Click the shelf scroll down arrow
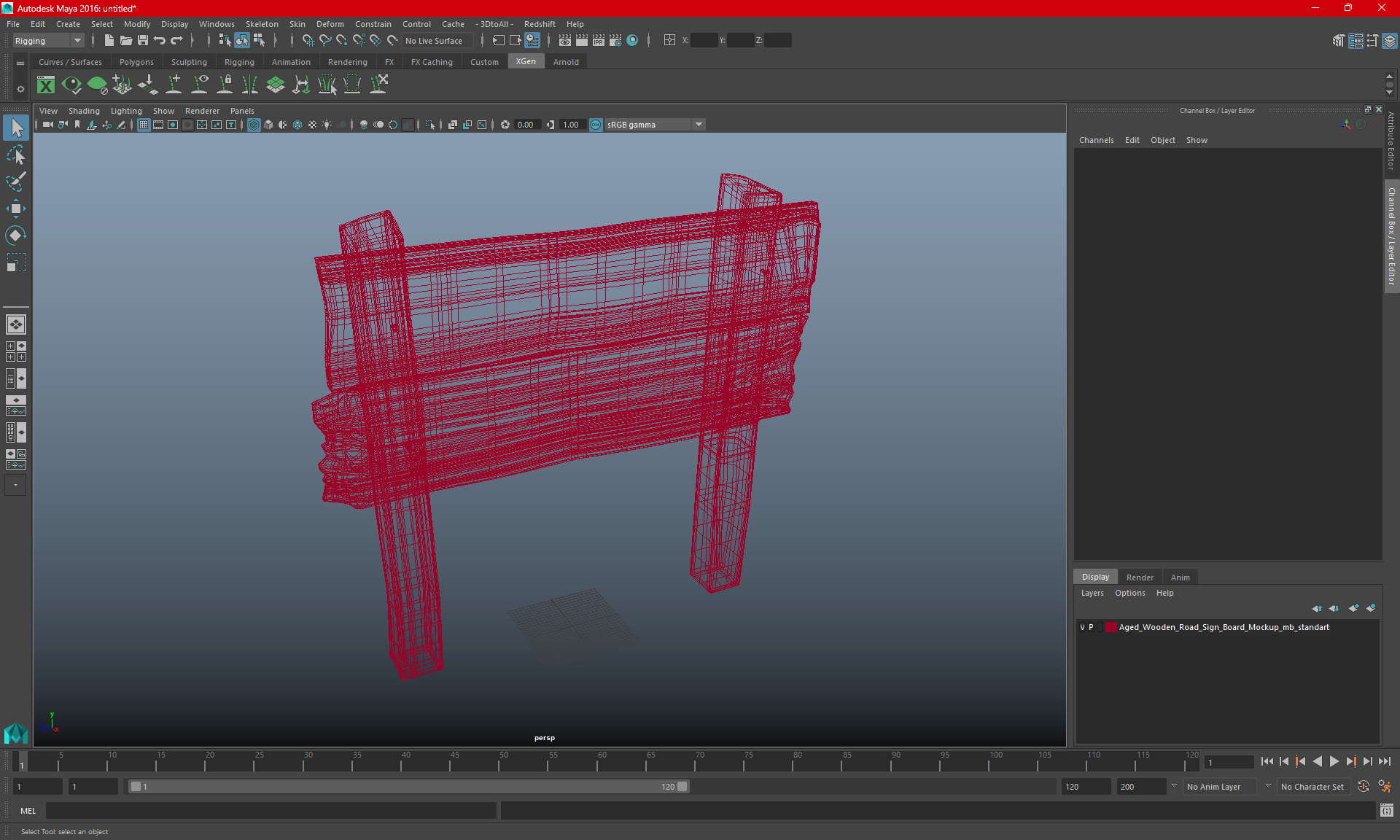The width and height of the screenshot is (1400, 840). coord(1389,93)
